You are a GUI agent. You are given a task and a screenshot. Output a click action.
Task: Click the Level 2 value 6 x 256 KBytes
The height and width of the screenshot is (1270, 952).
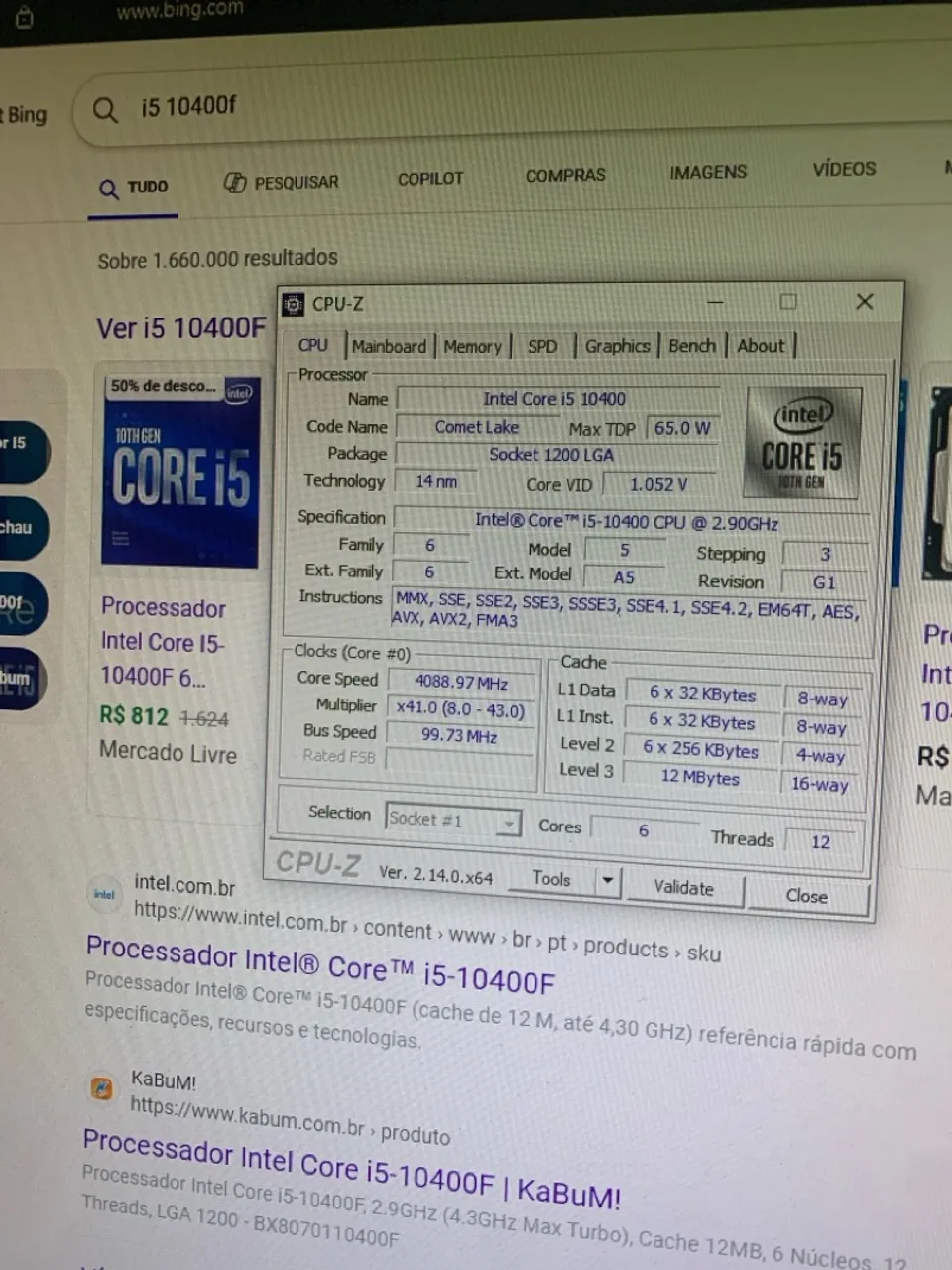pos(701,750)
